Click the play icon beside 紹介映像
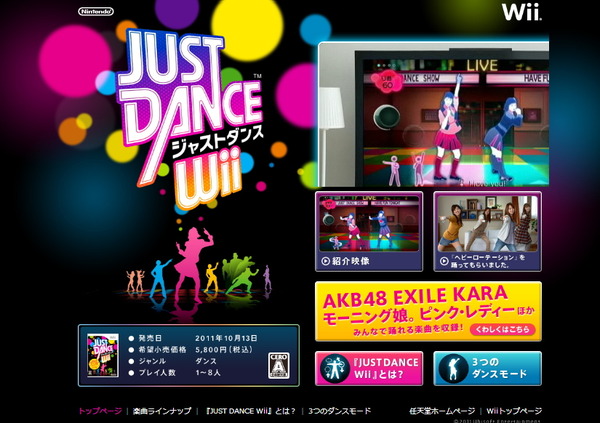 pyautogui.click(x=325, y=261)
